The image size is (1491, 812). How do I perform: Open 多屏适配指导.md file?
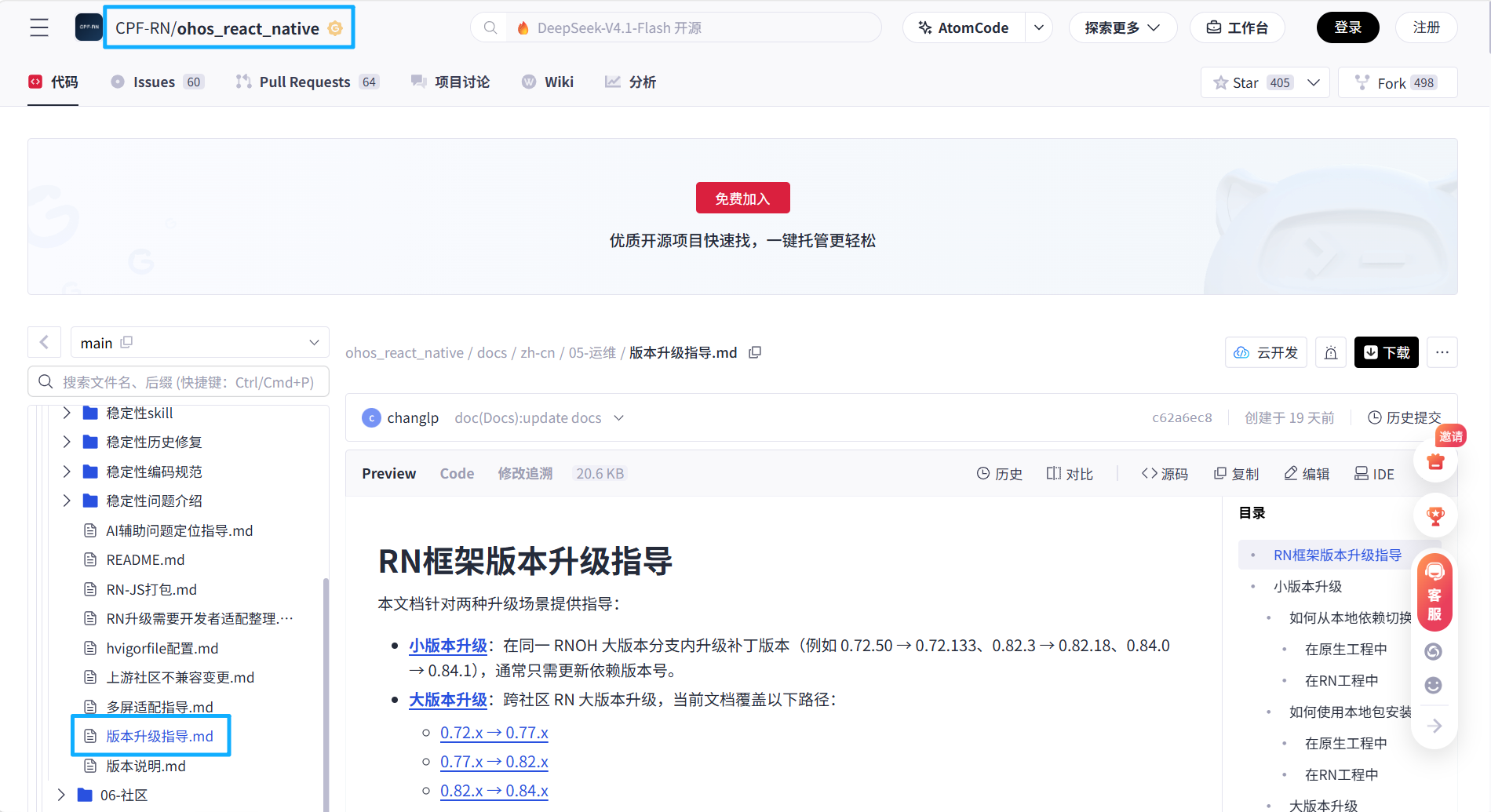point(159,707)
